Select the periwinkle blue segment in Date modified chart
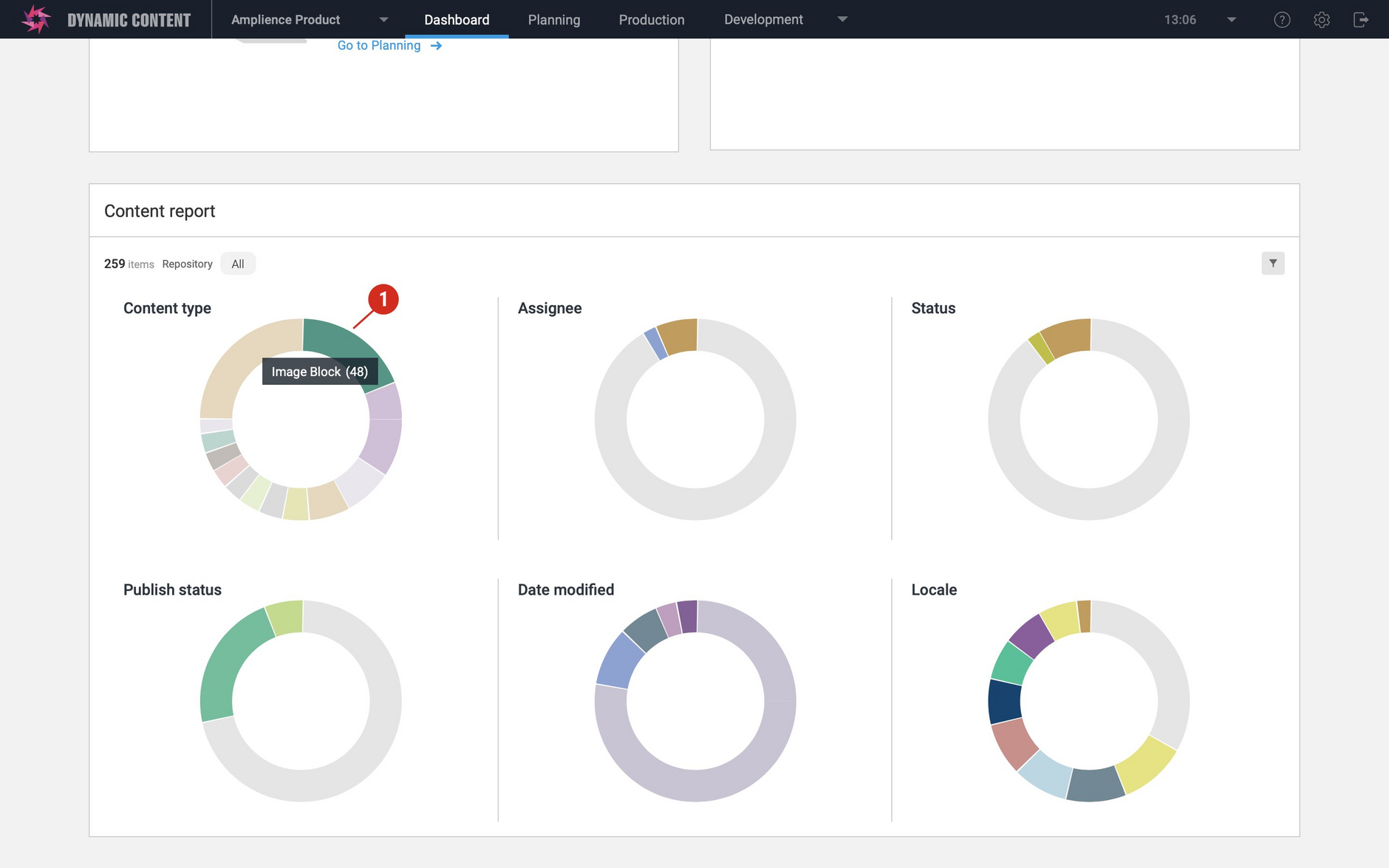 619,660
